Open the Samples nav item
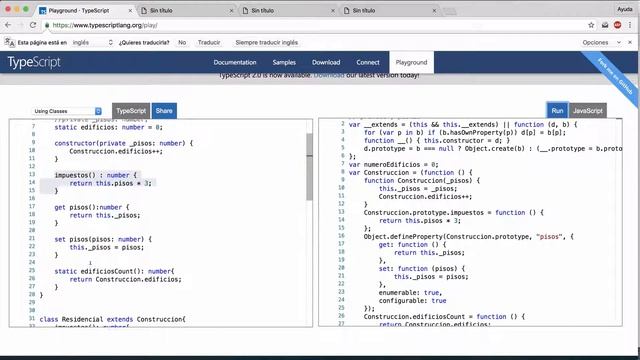 tap(284, 62)
